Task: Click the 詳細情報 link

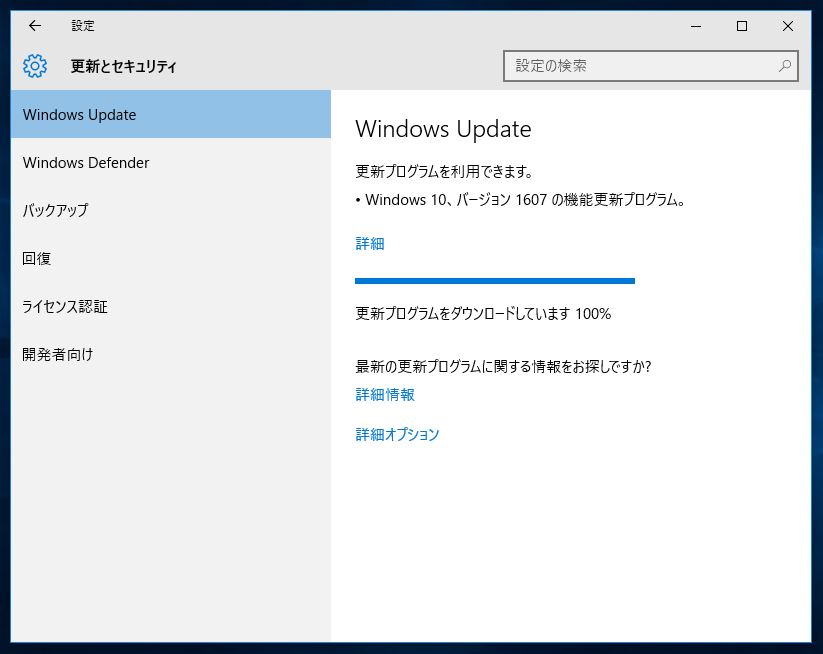Action: point(385,395)
